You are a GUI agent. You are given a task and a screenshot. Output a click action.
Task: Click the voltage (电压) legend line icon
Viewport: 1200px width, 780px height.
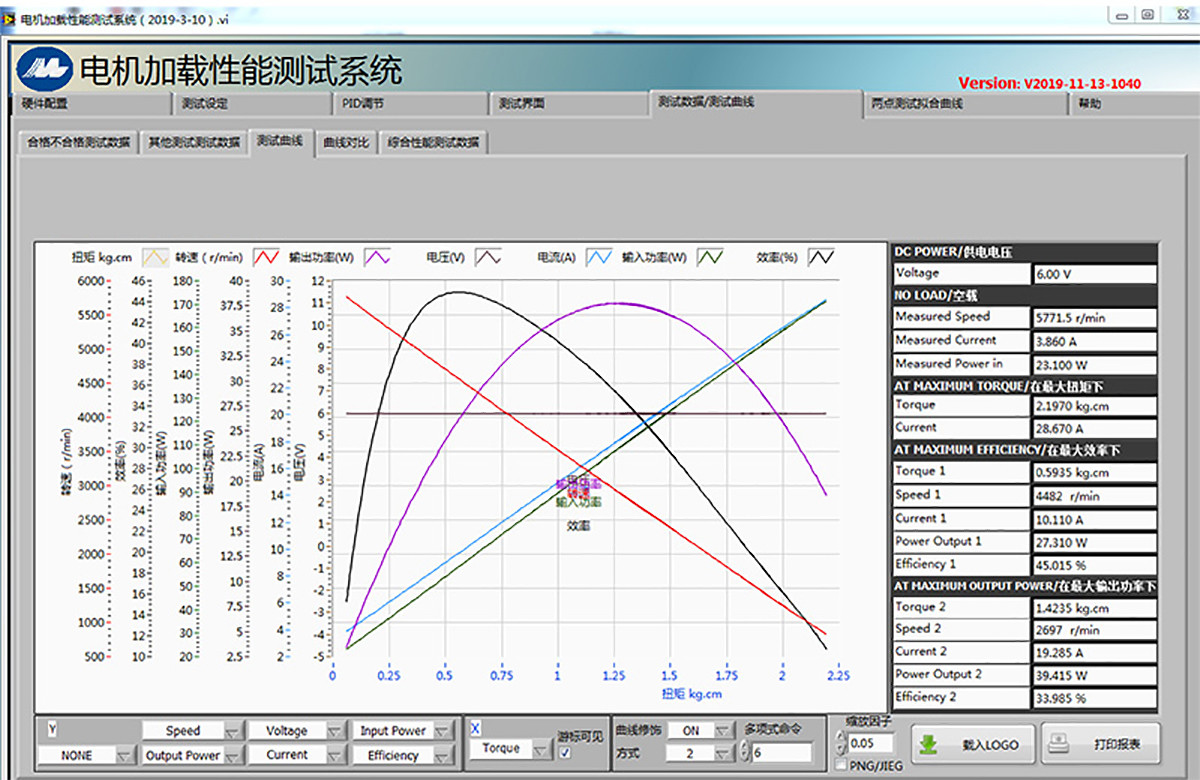487,257
